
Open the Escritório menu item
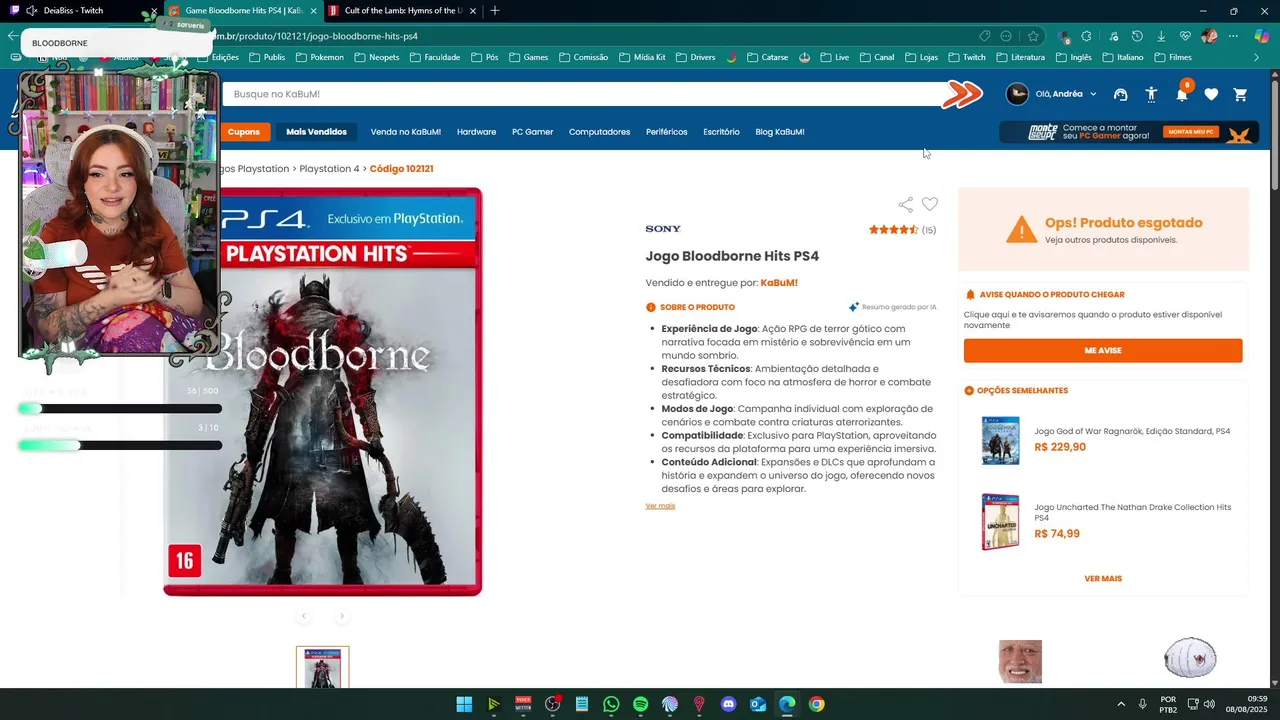[721, 132]
